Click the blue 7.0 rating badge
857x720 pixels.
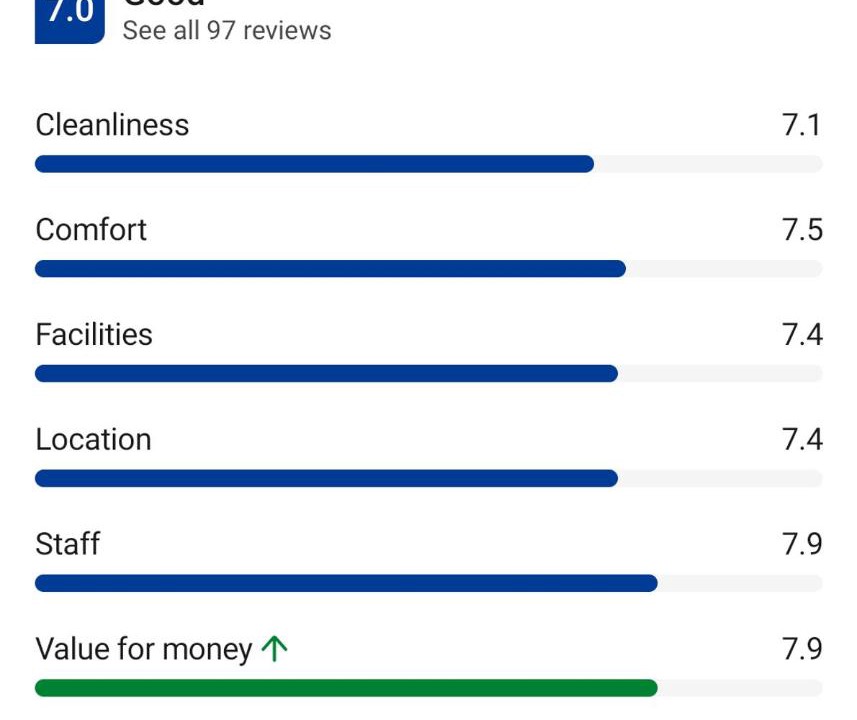click(69, 20)
